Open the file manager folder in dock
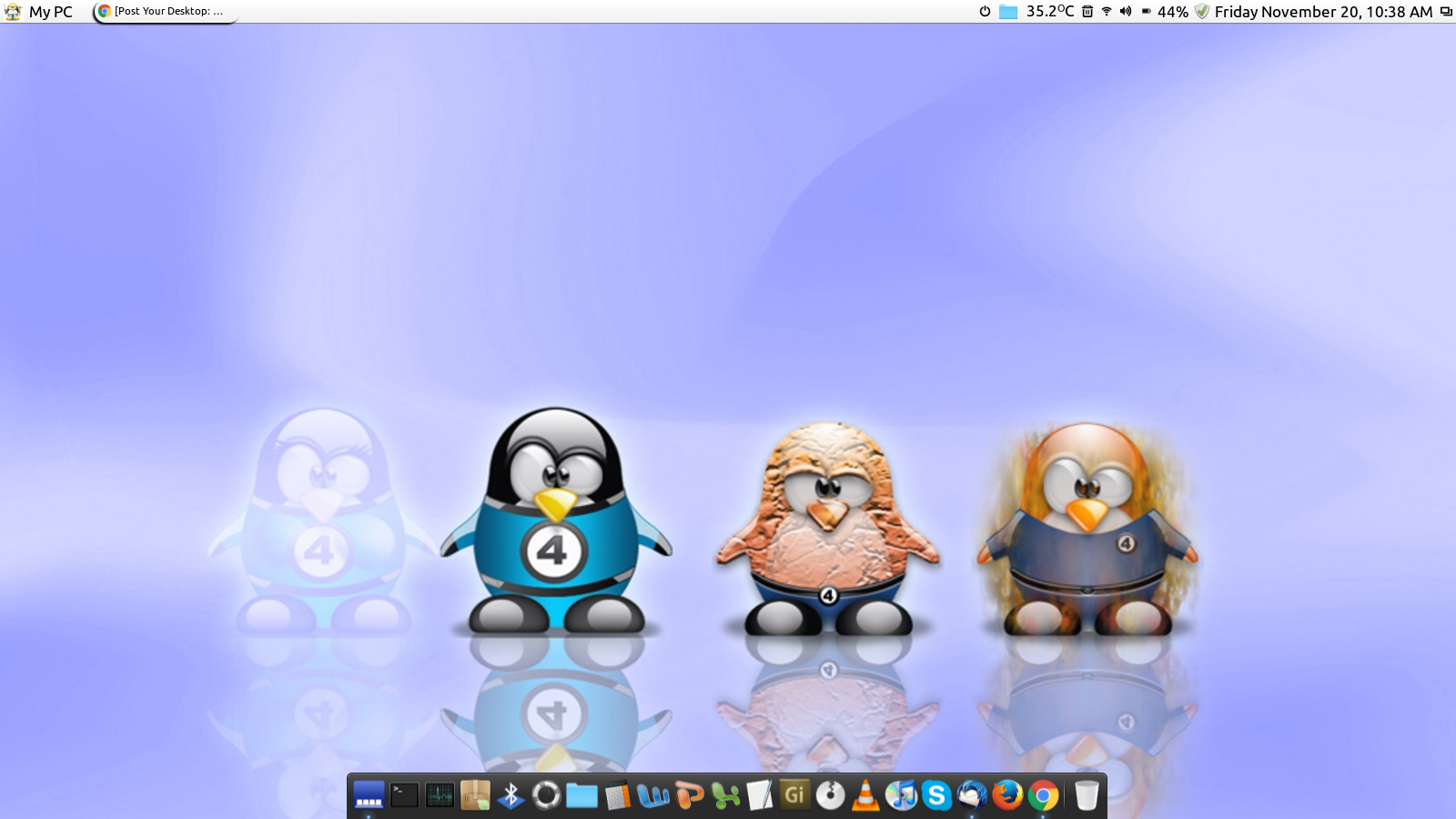The width and height of the screenshot is (1456, 819). [x=581, y=796]
